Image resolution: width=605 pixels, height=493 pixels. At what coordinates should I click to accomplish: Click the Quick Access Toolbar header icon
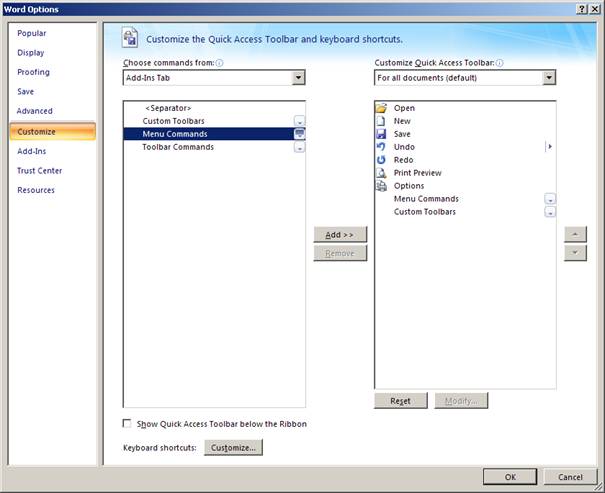[x=130, y=37]
